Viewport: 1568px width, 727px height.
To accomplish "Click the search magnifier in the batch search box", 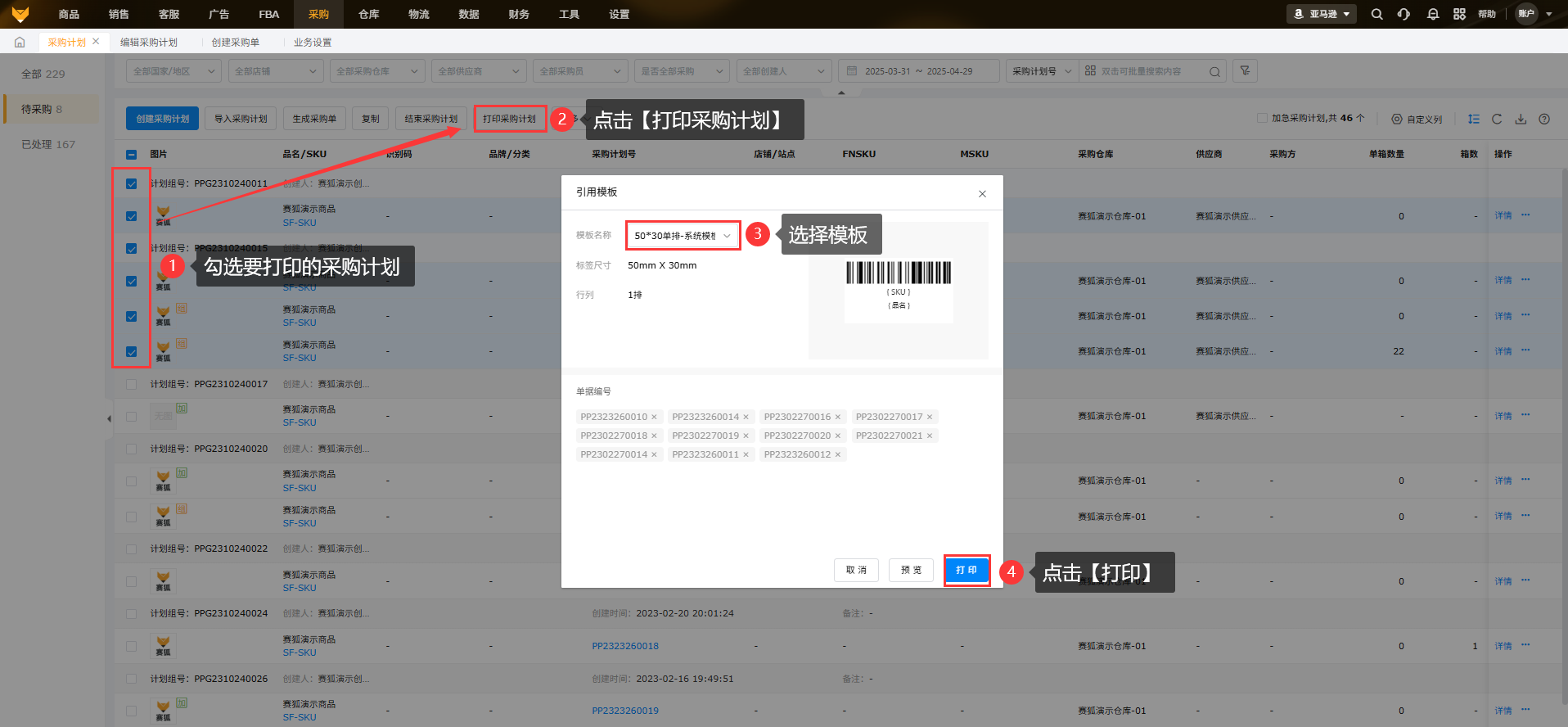I will pyautogui.click(x=1214, y=72).
